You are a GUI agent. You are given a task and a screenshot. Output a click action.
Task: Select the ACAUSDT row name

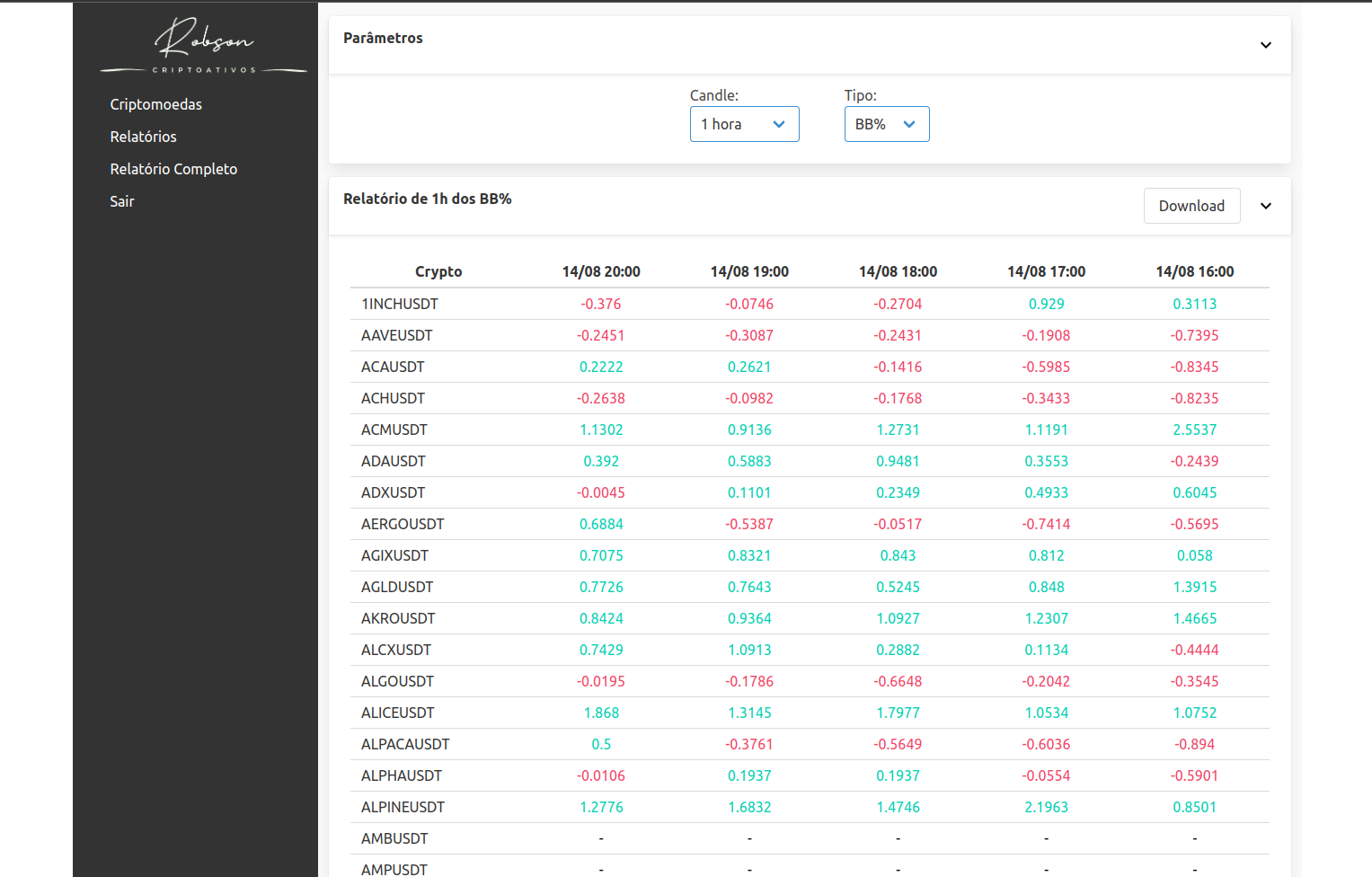coord(393,367)
